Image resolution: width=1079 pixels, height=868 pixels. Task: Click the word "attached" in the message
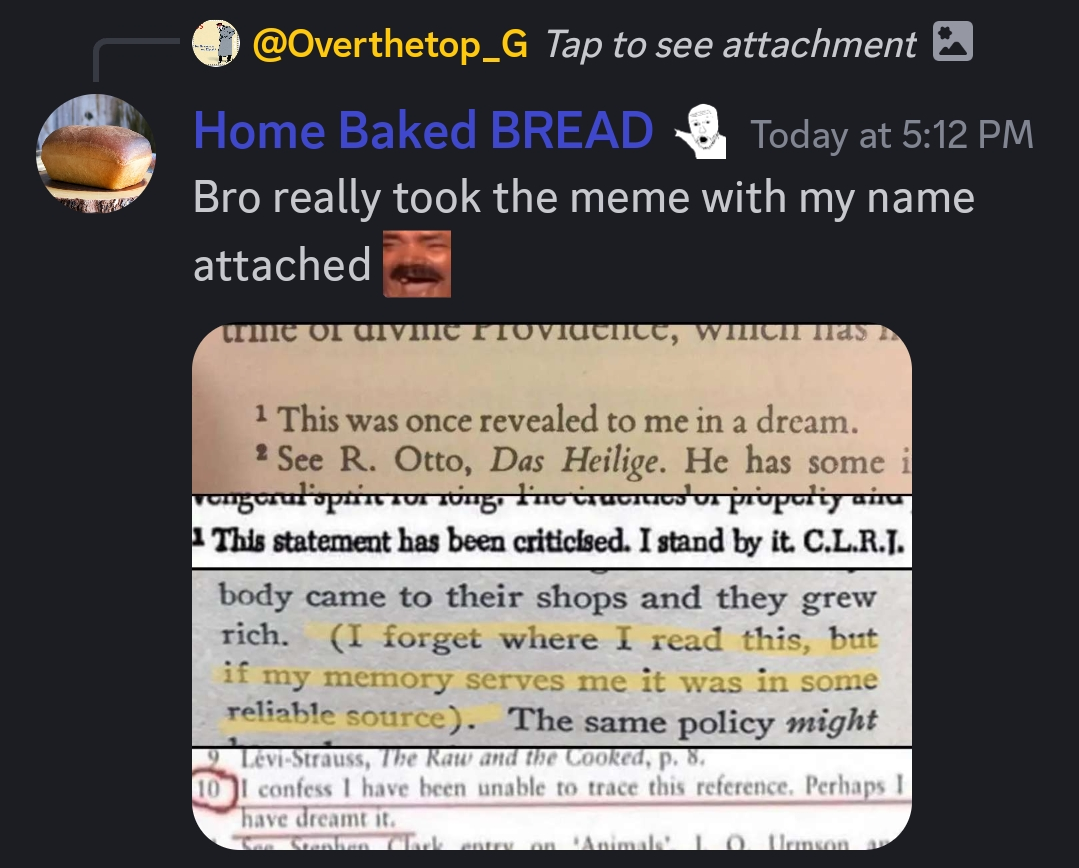[282, 265]
